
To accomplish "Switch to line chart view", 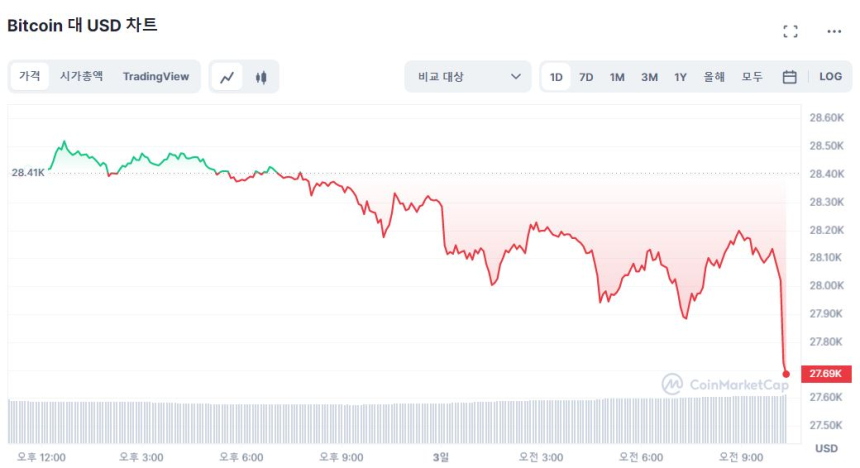I will 228,76.
